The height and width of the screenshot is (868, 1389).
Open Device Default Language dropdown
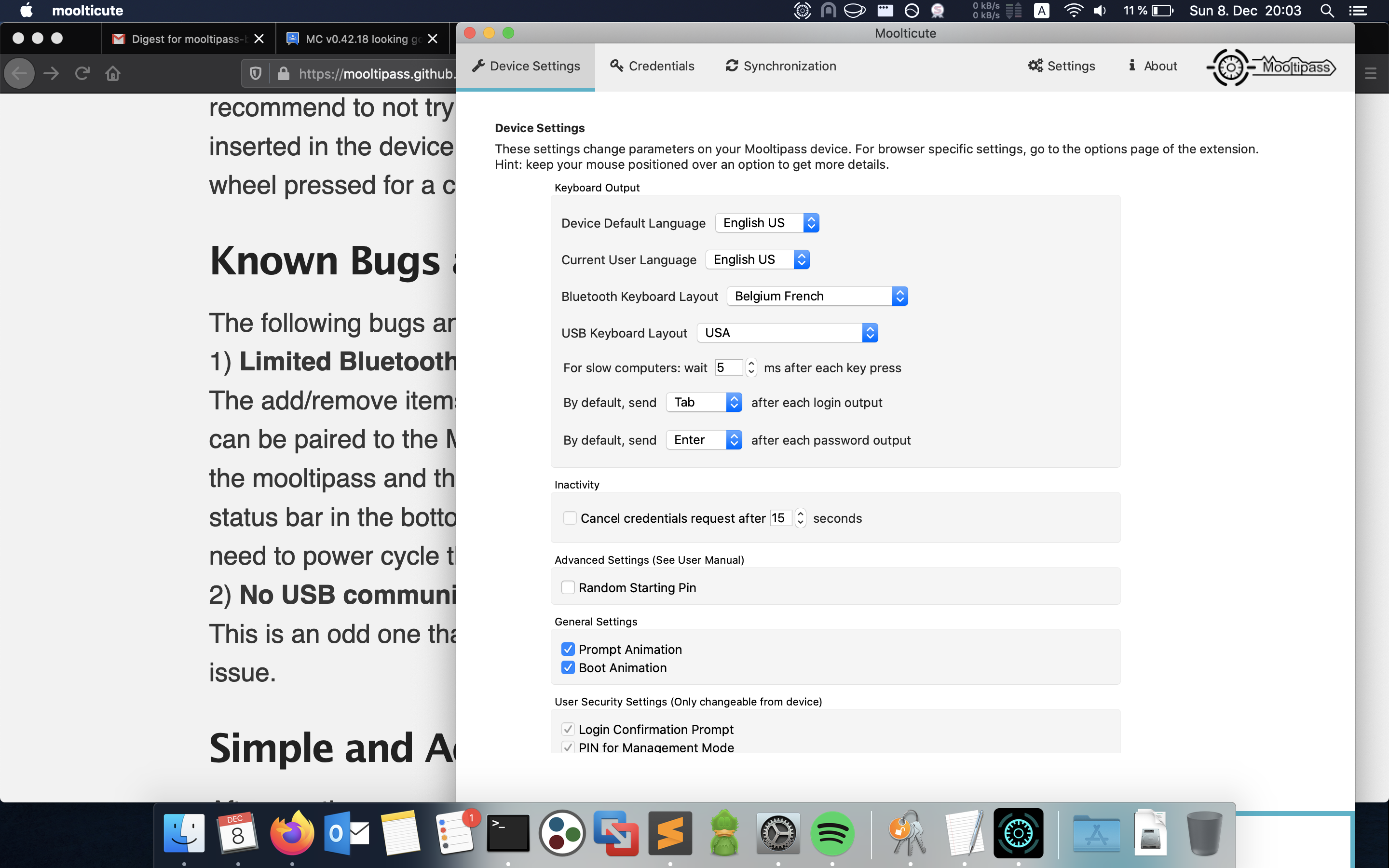pyautogui.click(x=767, y=223)
